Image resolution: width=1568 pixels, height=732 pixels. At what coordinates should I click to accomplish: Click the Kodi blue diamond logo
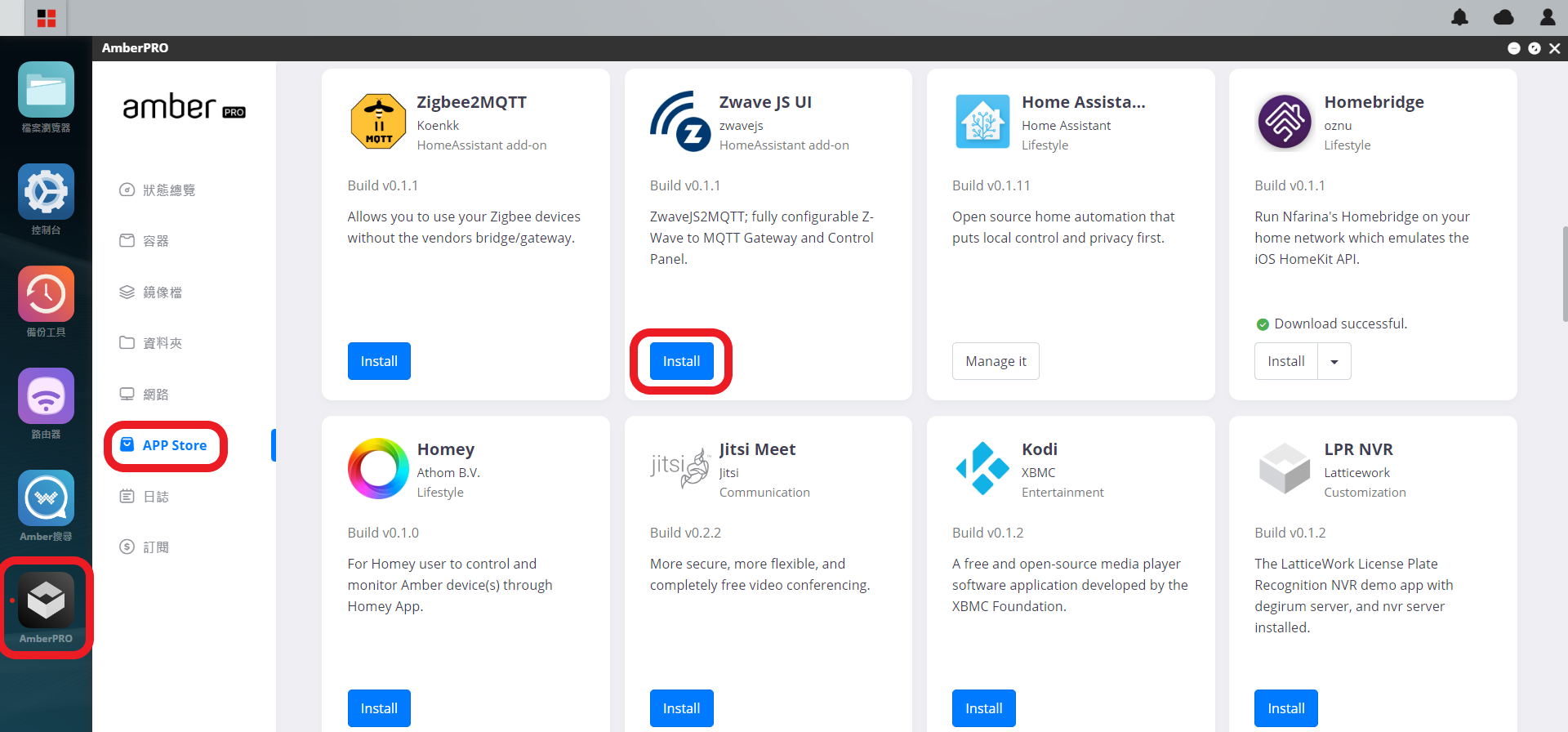(982, 468)
